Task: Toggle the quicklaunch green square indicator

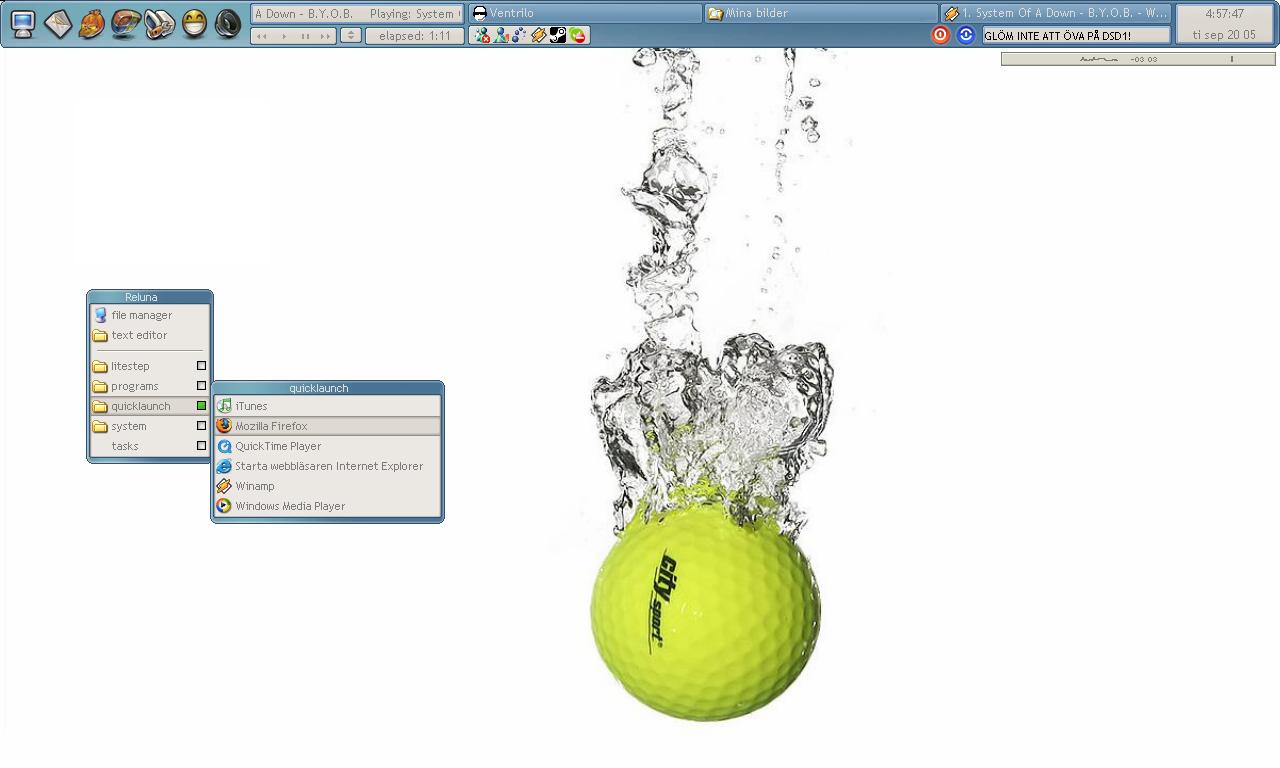Action: pos(201,406)
